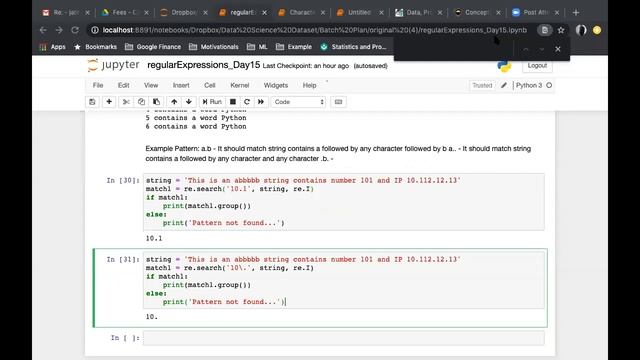This screenshot has height=360, width=640.
Task: Open a new browser tab
Action: [x=576, y=13]
